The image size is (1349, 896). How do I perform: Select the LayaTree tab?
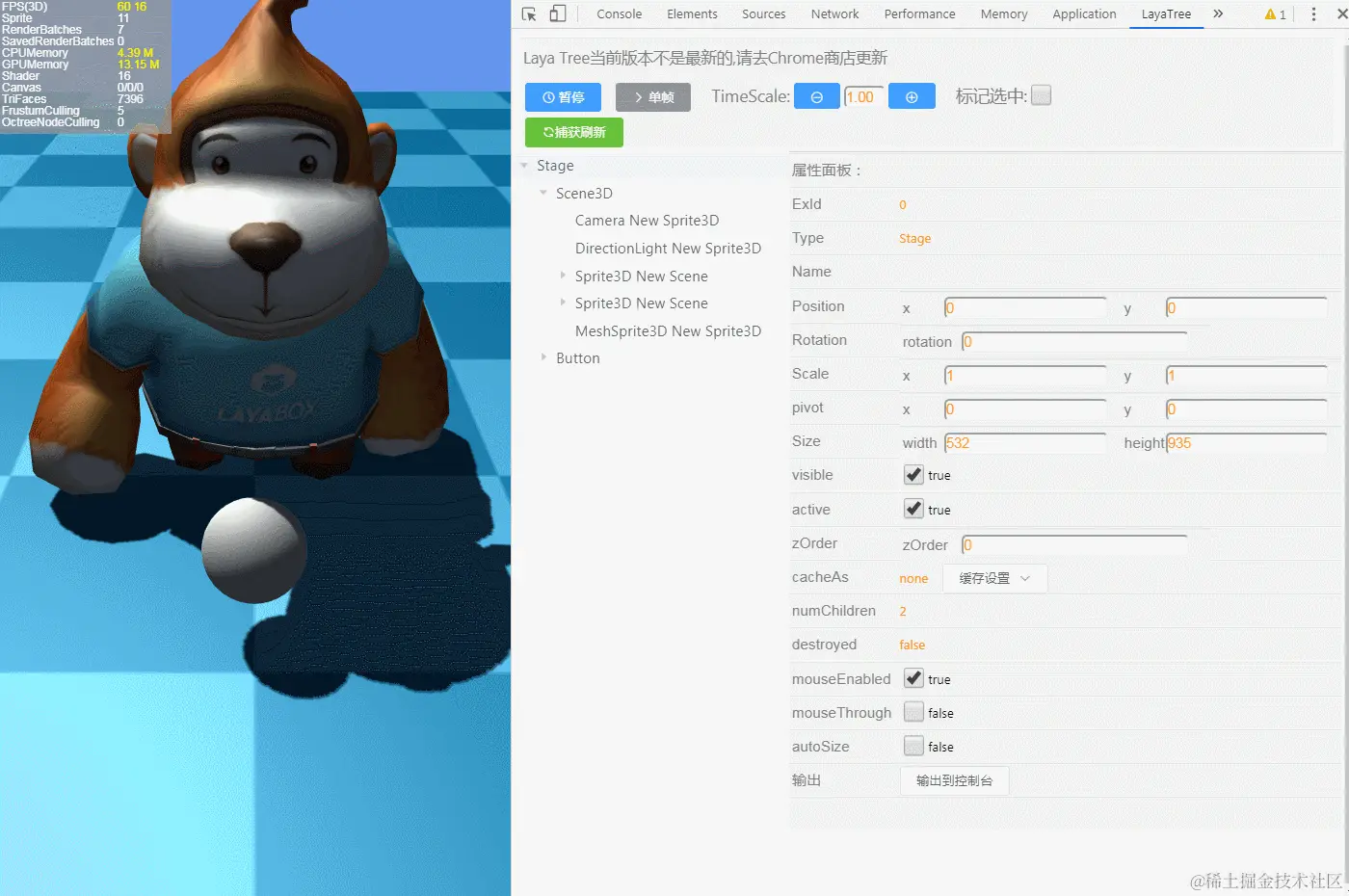coord(1166,14)
